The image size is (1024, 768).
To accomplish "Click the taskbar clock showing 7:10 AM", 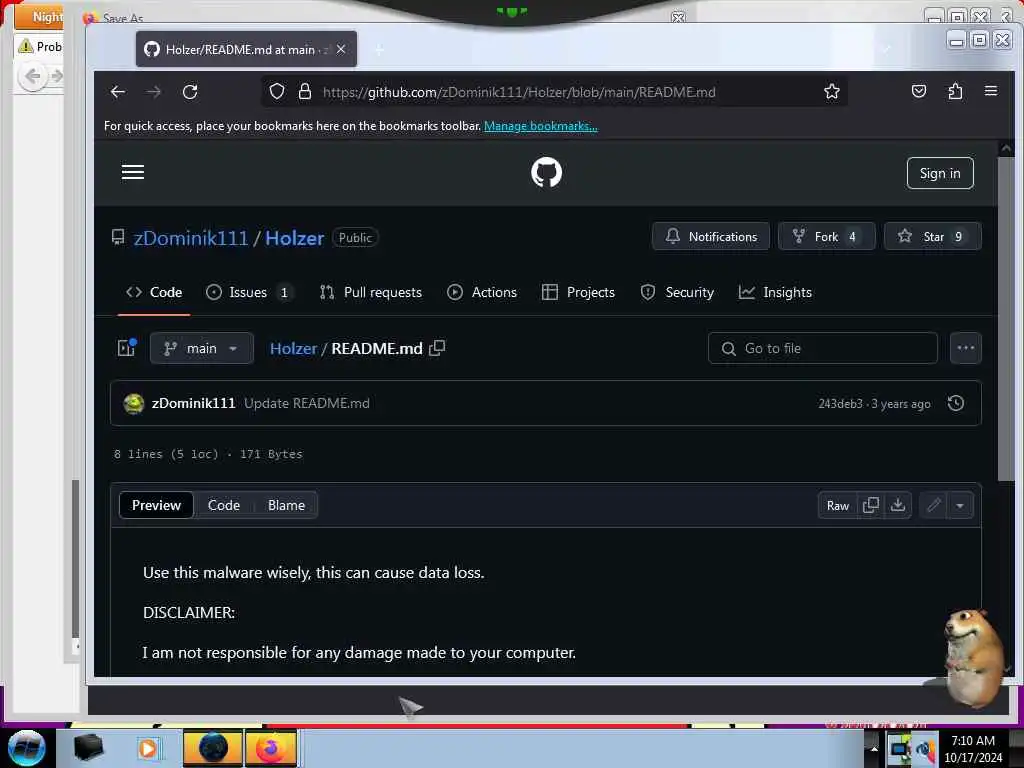I will 973,748.
